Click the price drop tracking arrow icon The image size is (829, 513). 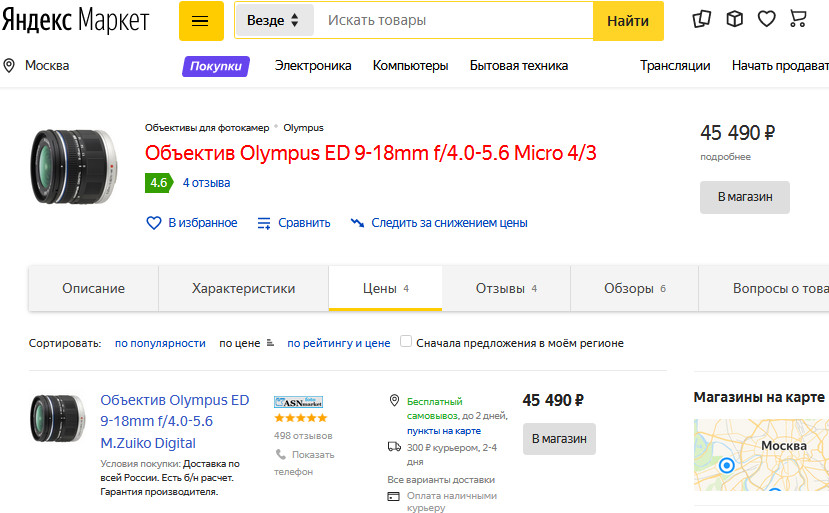pos(357,223)
